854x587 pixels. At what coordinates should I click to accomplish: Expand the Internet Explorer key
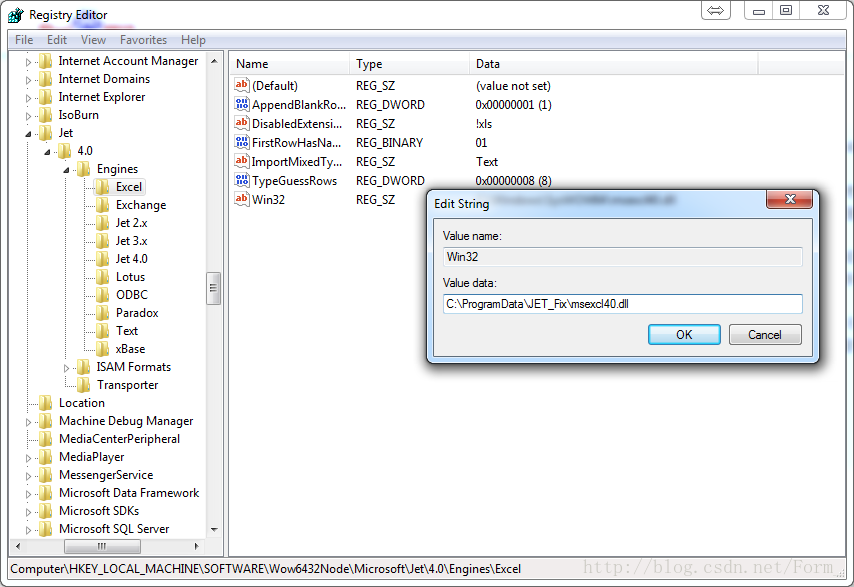(28, 98)
